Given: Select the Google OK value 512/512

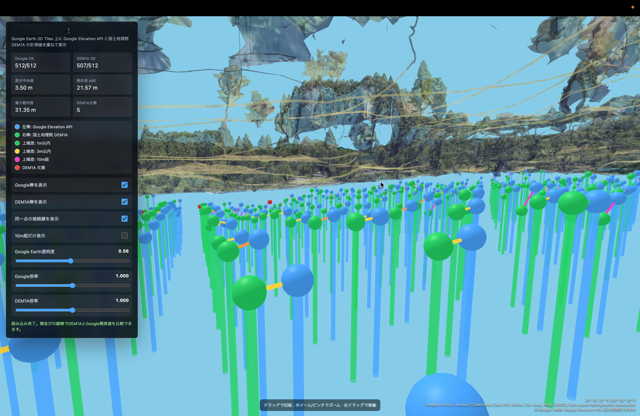Looking at the screenshot, I should tap(26, 66).
